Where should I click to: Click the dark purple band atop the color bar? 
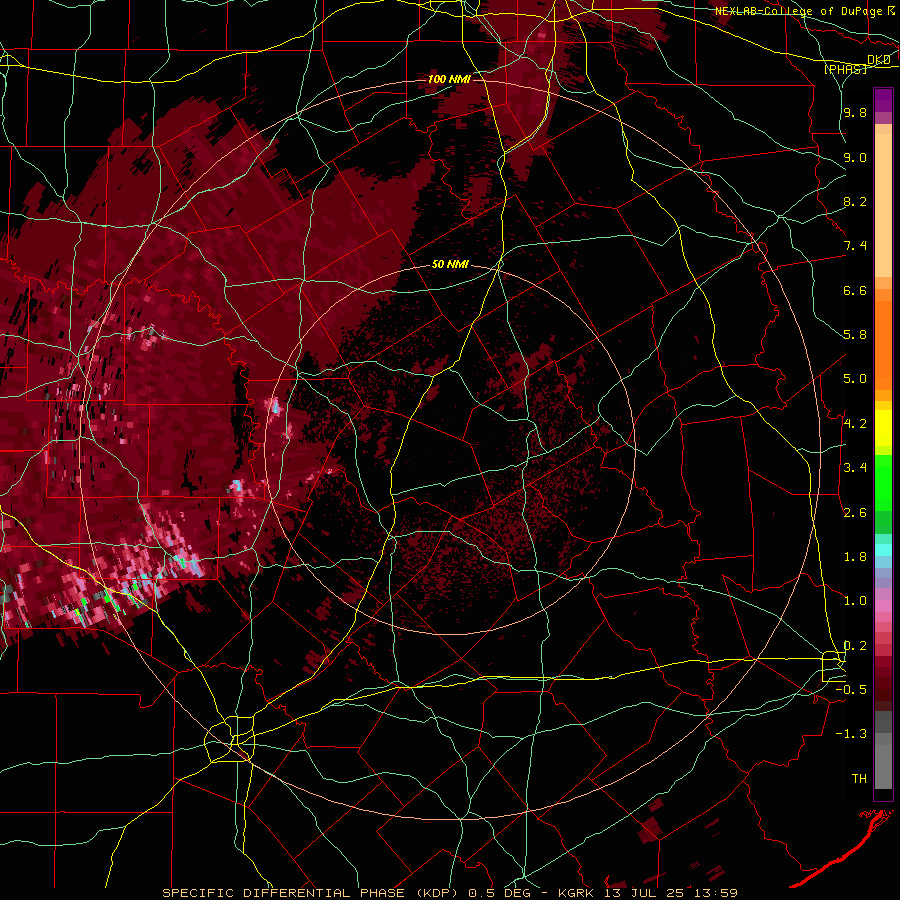883,100
